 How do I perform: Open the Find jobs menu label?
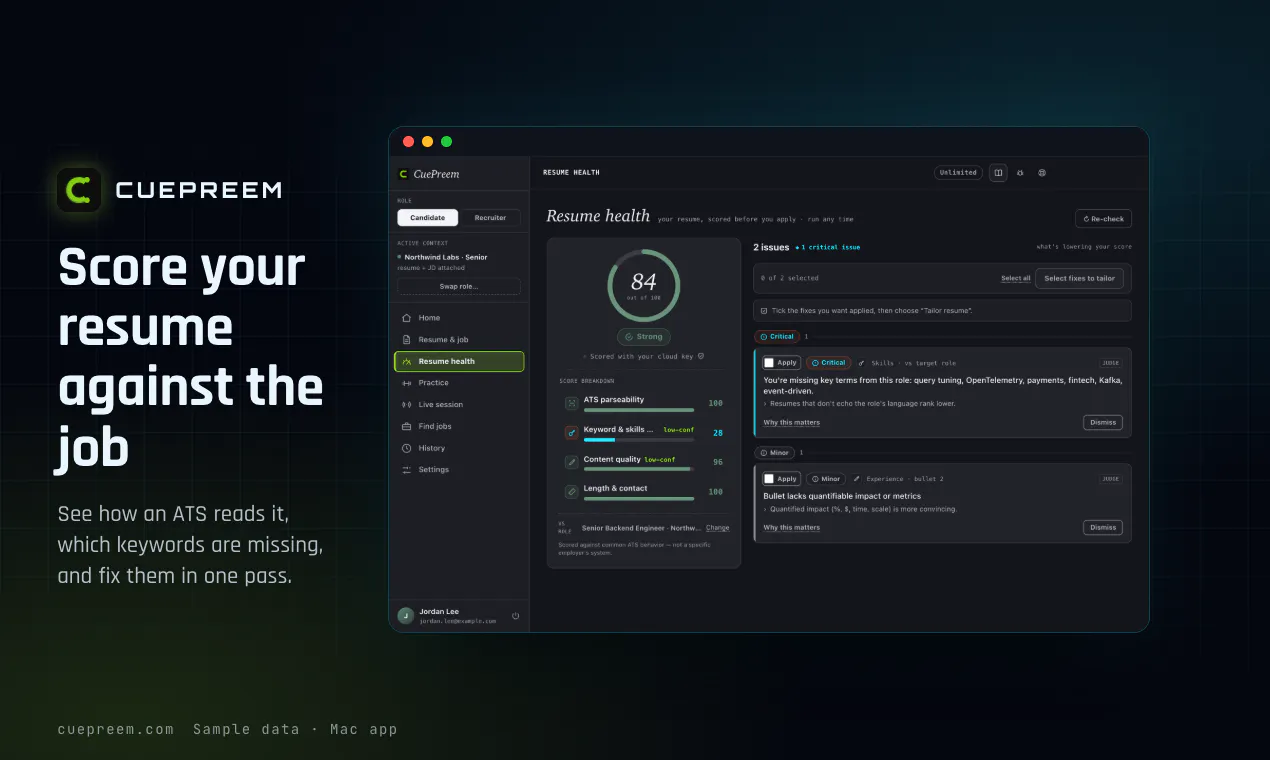pos(435,427)
